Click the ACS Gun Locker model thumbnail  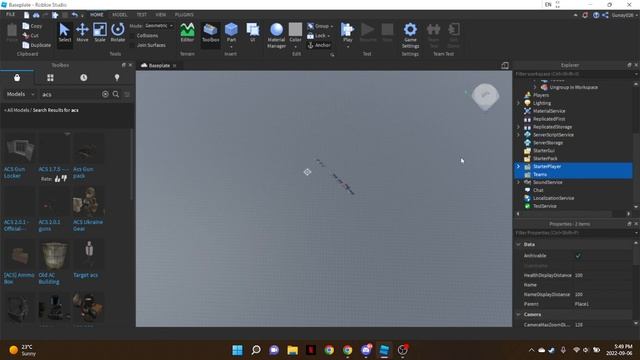pyautogui.click(x=19, y=150)
